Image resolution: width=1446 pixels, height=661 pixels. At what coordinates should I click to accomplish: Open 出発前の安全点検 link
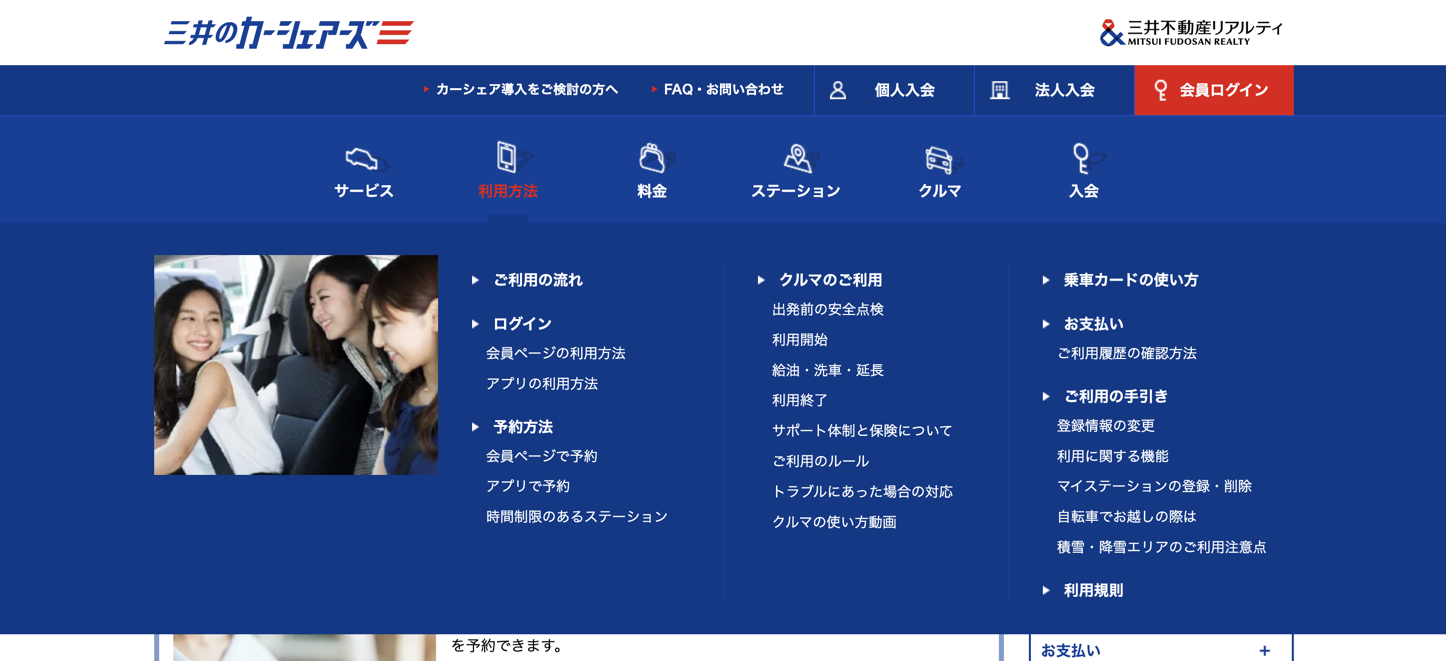click(828, 310)
